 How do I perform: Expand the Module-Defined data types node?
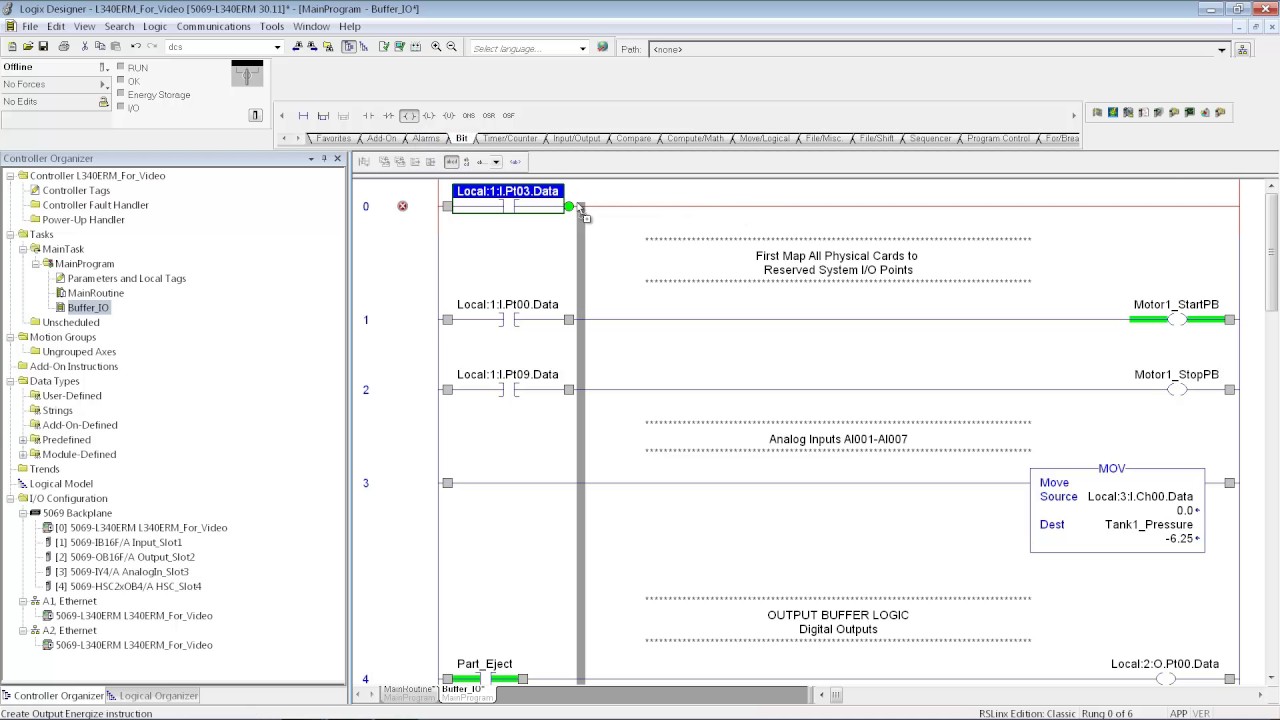23,454
